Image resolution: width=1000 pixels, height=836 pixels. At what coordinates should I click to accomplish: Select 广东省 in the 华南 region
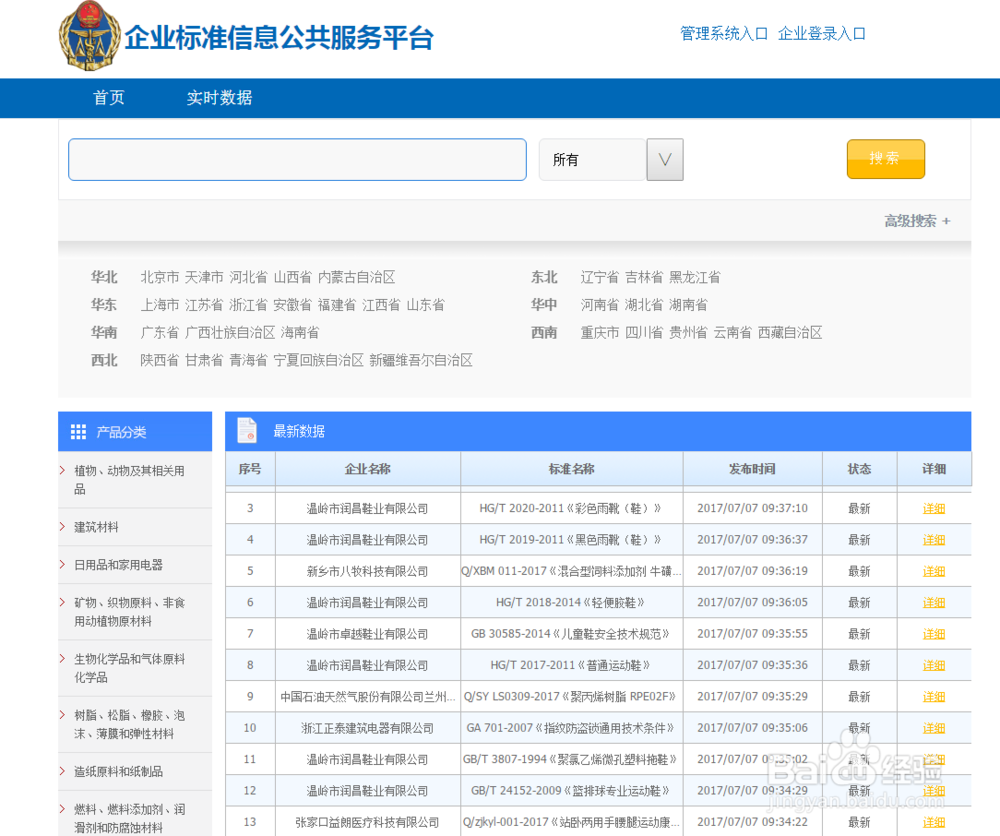coord(162,332)
